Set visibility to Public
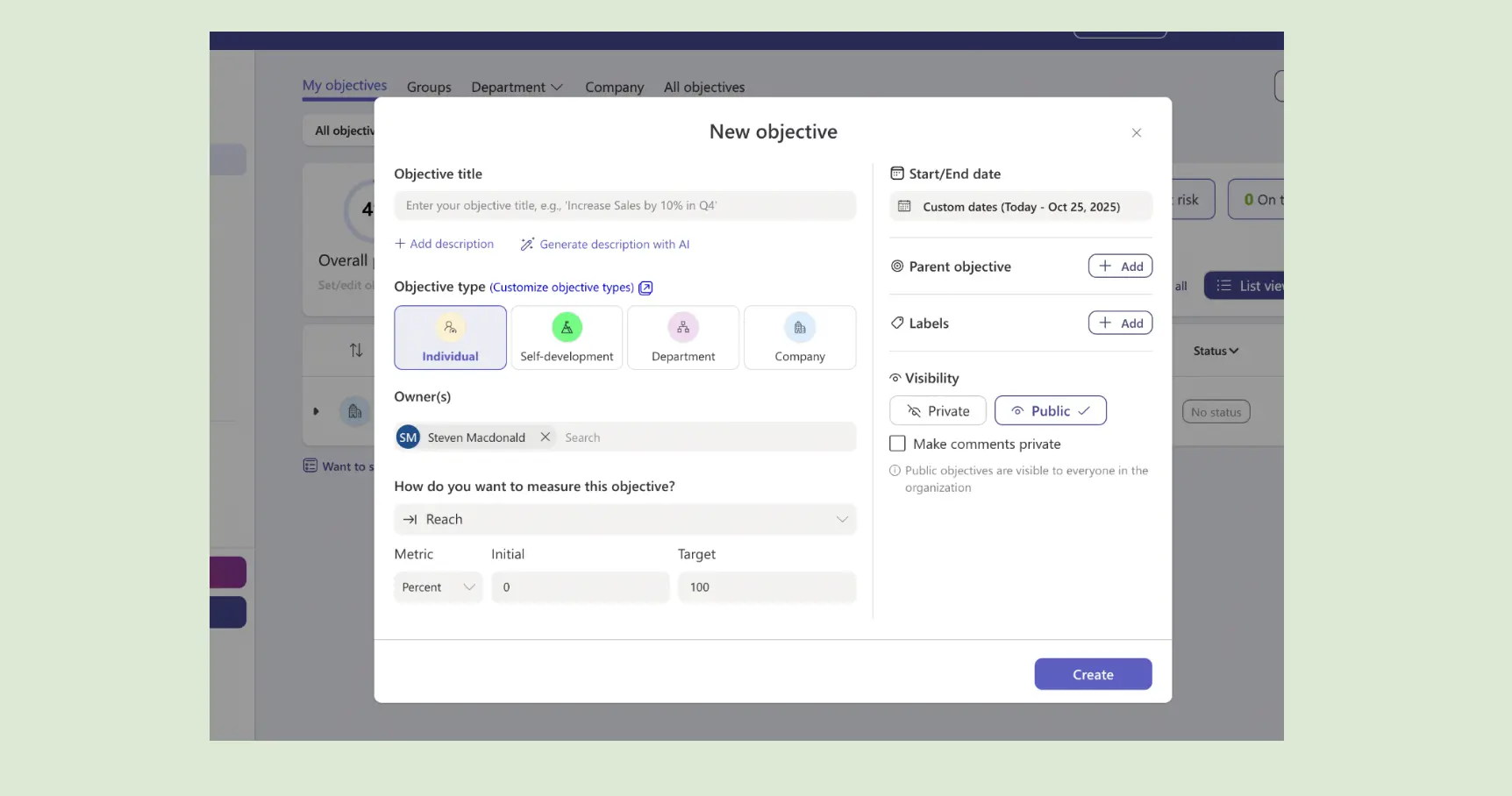The height and width of the screenshot is (796, 1512). pyautogui.click(x=1050, y=410)
